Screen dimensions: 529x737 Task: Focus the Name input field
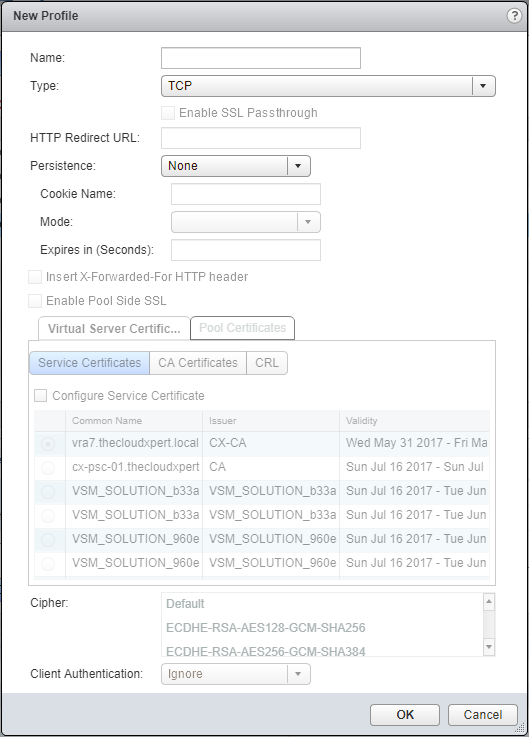[261, 58]
